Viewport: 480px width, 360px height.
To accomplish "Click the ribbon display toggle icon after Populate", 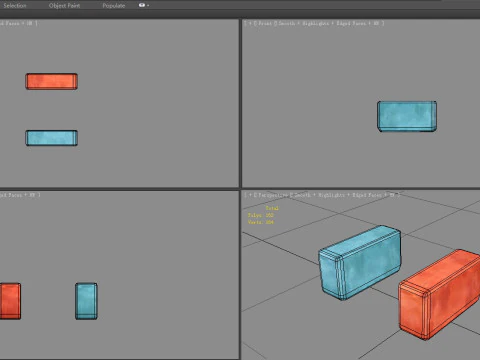I will click(x=142, y=5).
